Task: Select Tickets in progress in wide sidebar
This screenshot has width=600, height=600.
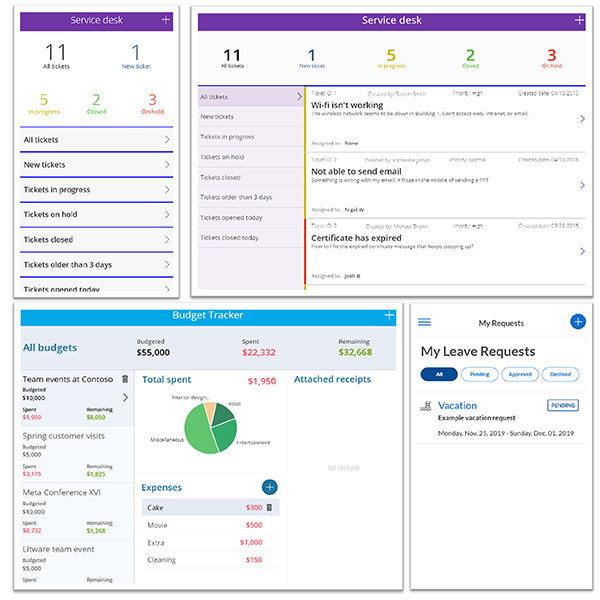Action: [251, 137]
